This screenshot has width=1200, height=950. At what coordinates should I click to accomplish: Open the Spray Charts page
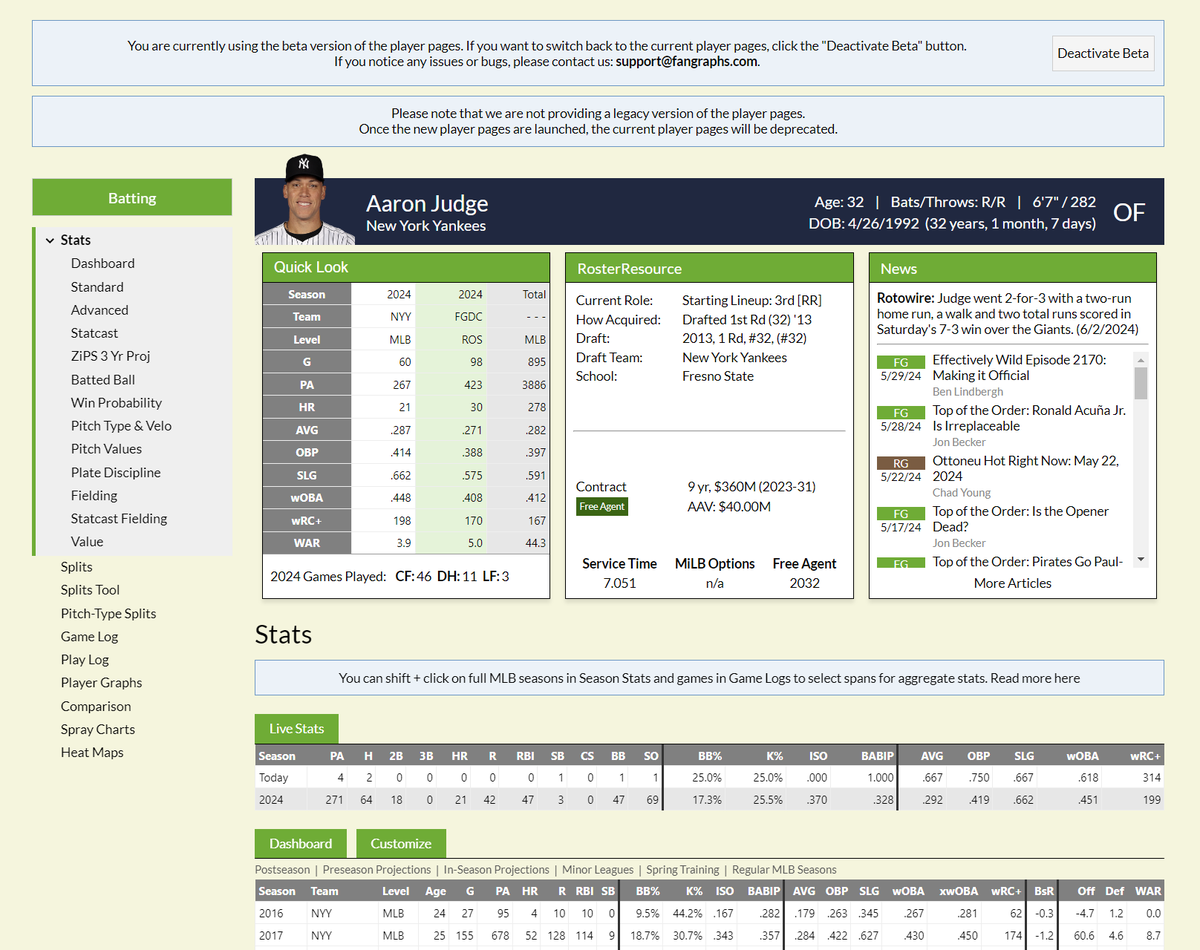coord(98,729)
